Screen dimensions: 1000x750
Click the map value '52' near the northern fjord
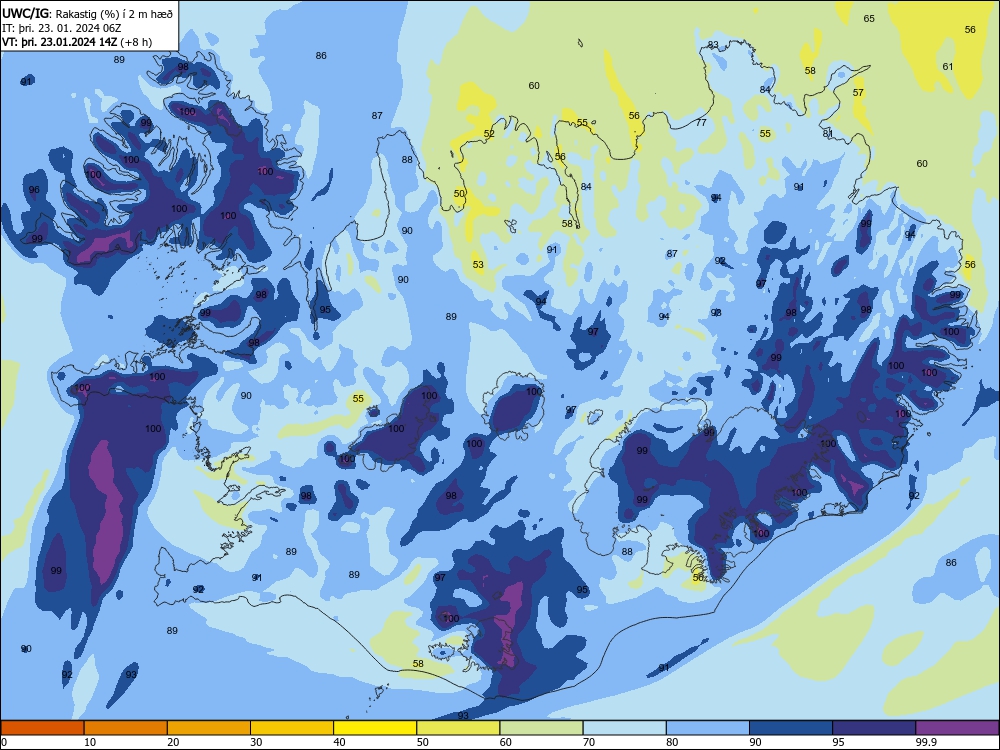[489, 133]
